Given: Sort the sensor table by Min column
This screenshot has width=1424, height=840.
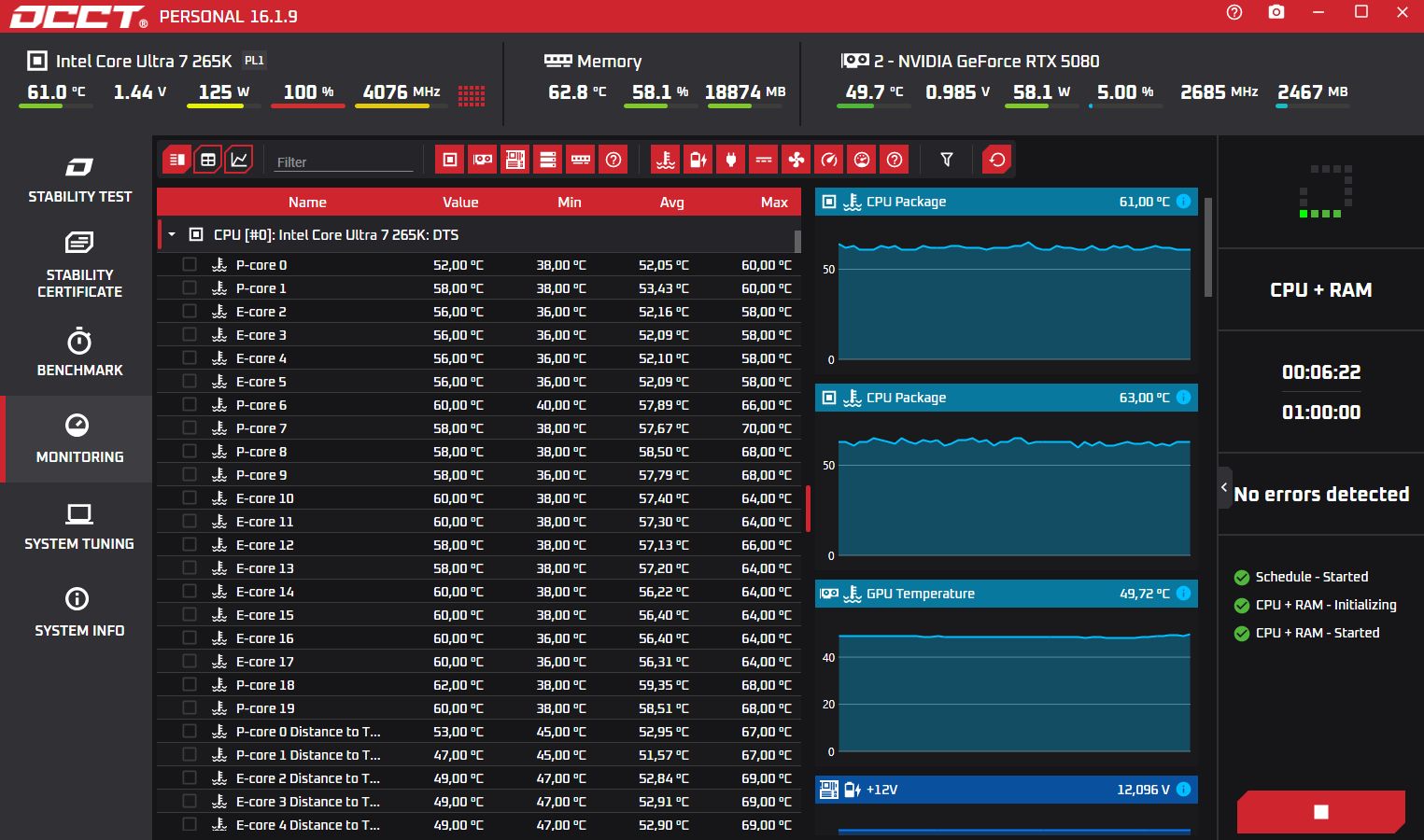Looking at the screenshot, I should coord(570,203).
